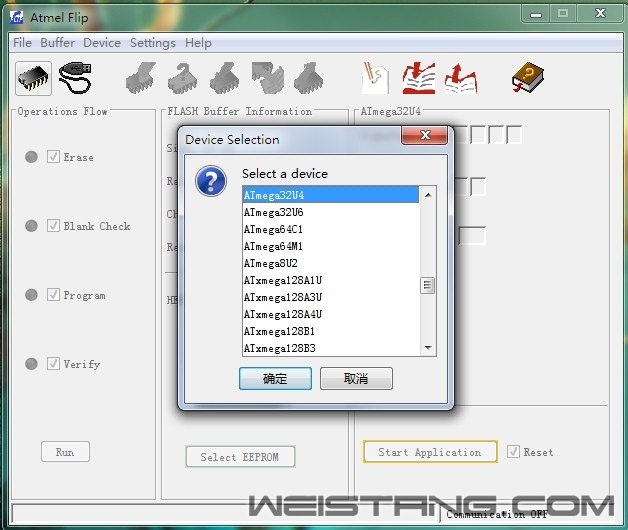The height and width of the screenshot is (530, 628).
Task: Click the 确定 confirm button
Action: tap(275, 378)
